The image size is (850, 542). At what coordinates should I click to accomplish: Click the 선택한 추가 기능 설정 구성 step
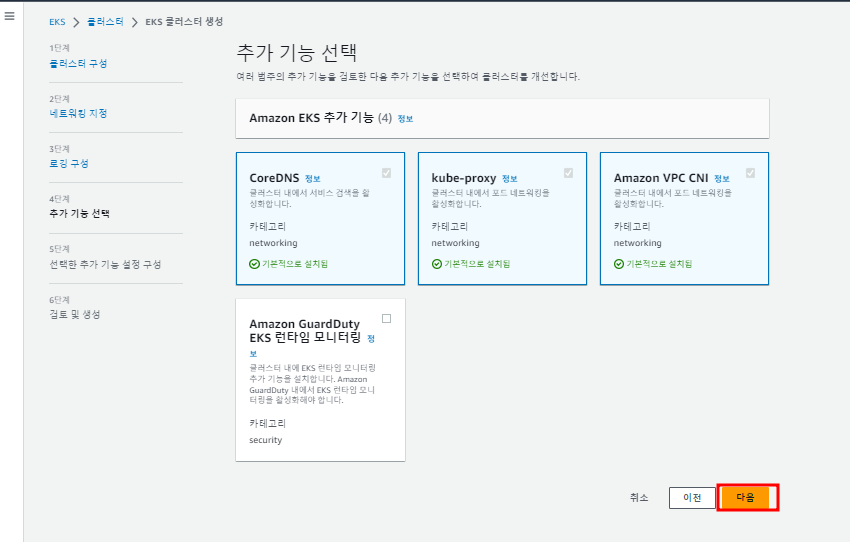[x=105, y=264]
